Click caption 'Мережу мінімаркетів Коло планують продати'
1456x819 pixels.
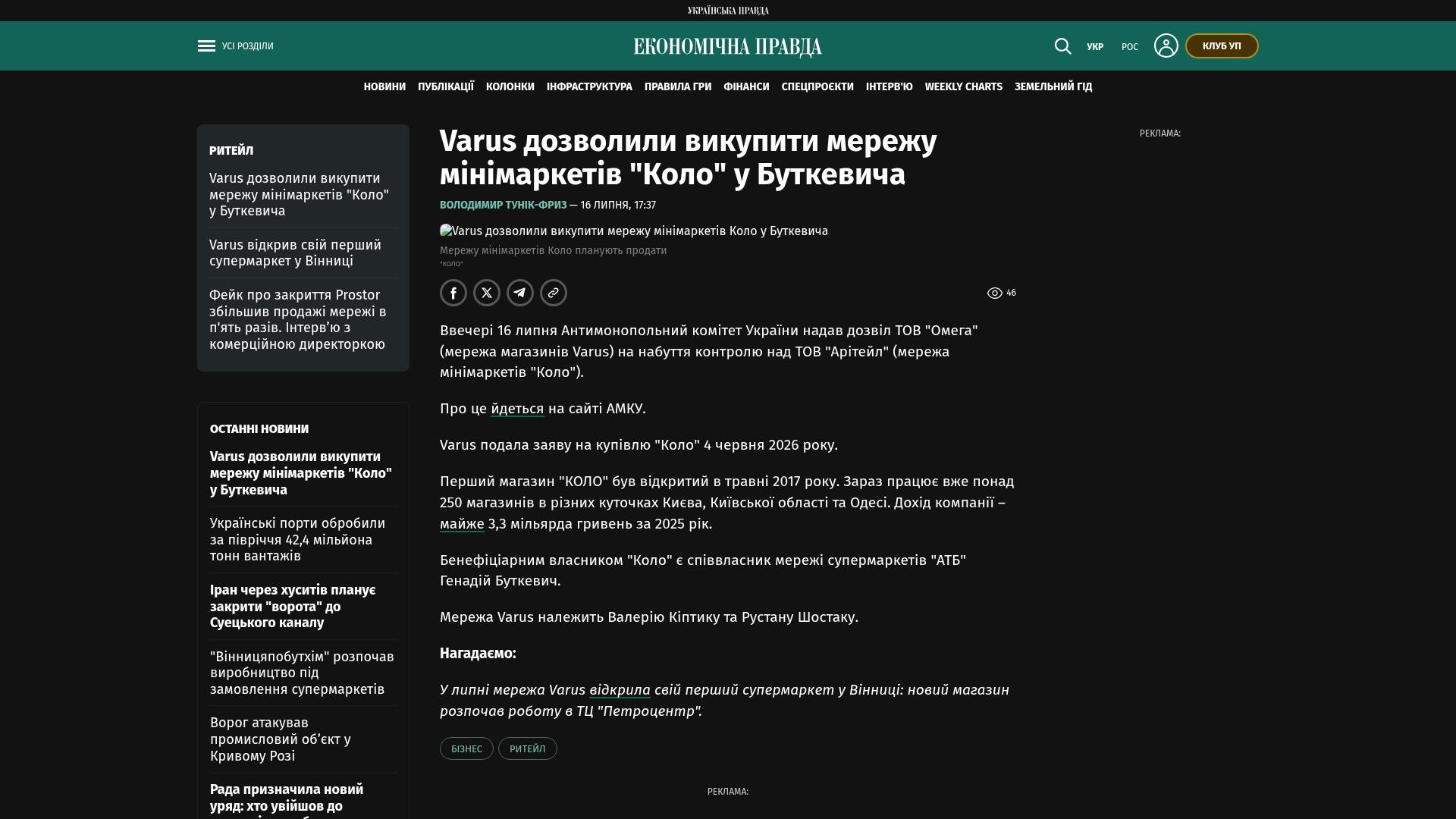pyautogui.click(x=554, y=251)
